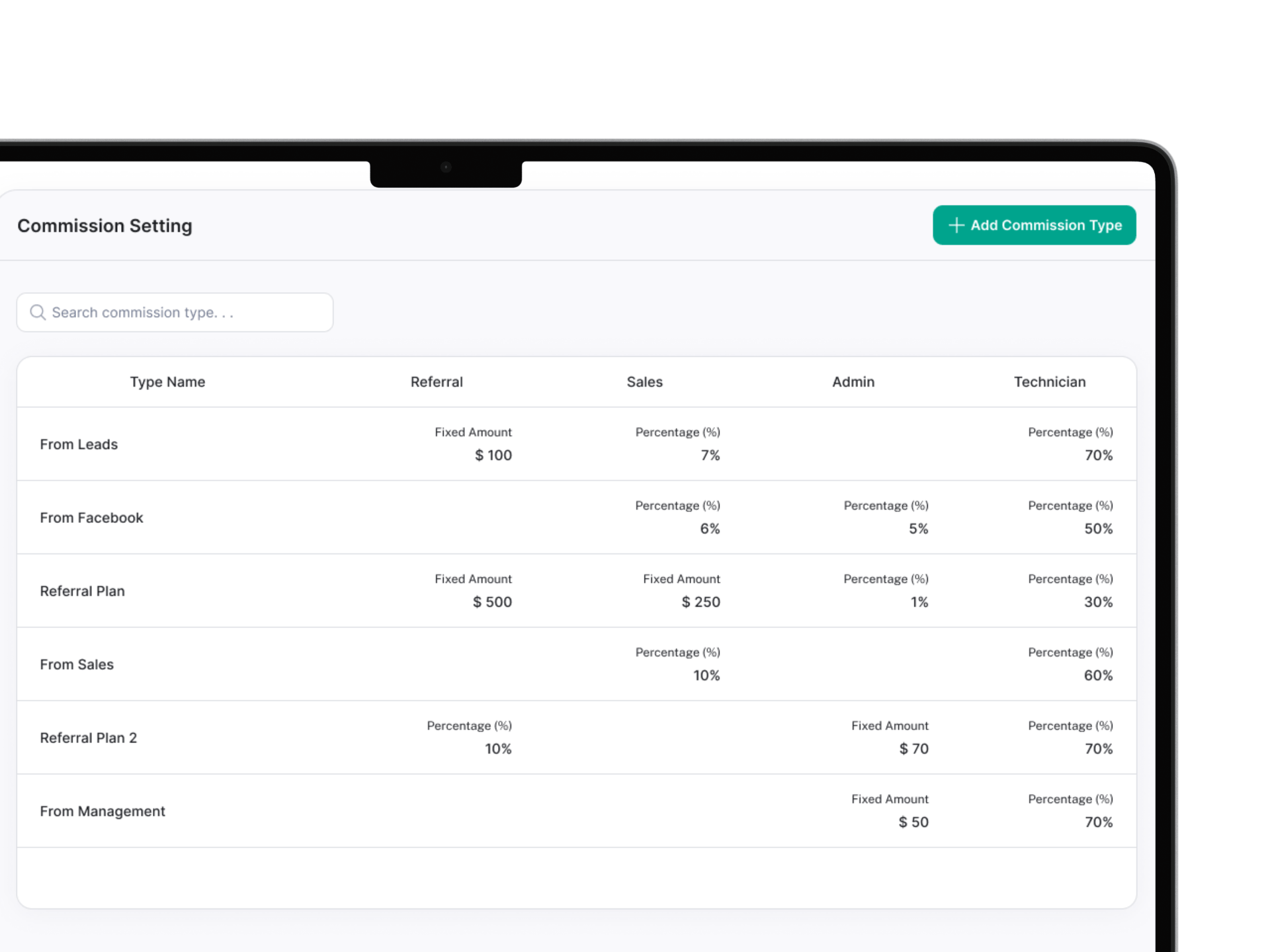Select the From Sales commission row
This screenshot has width=1270, height=952.
pyautogui.click(x=77, y=664)
